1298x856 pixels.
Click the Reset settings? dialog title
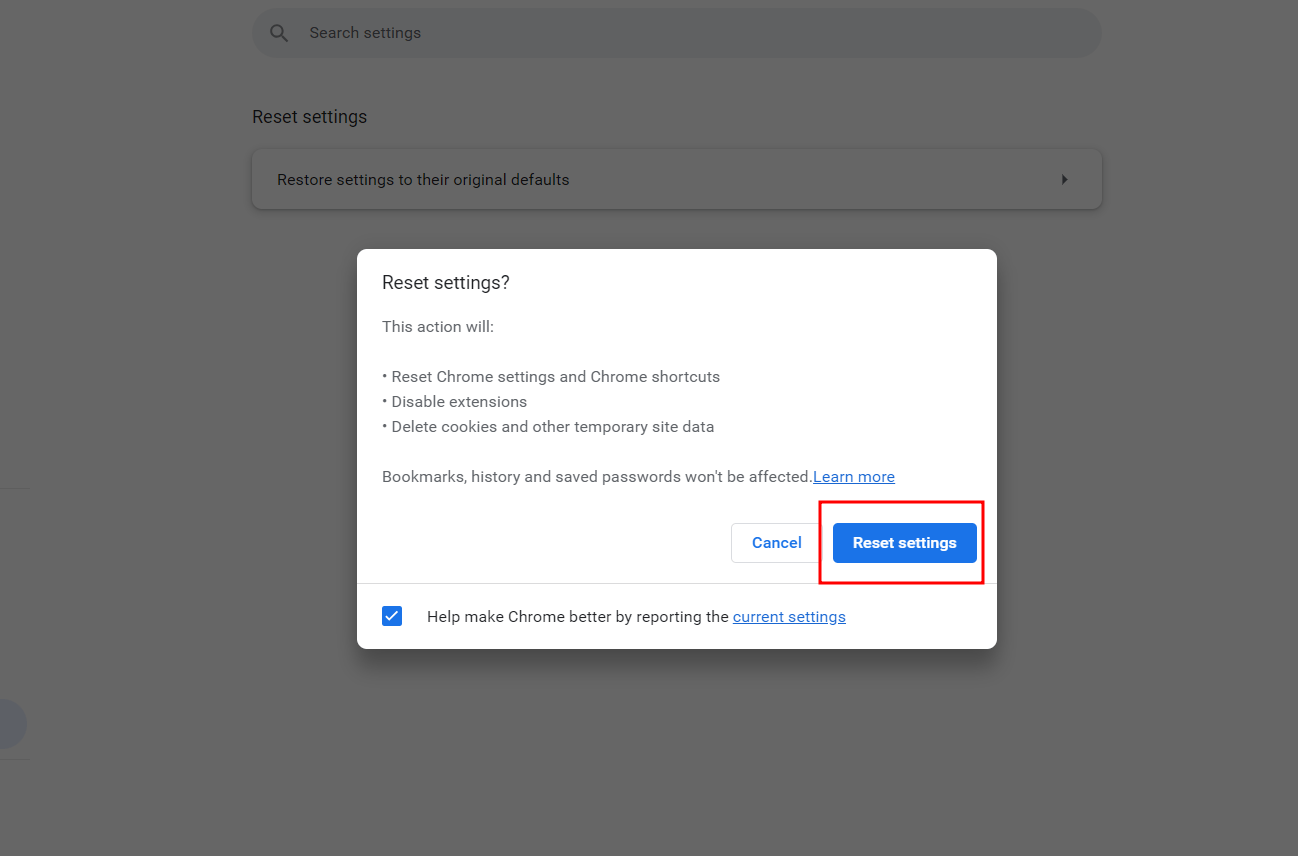(x=446, y=283)
